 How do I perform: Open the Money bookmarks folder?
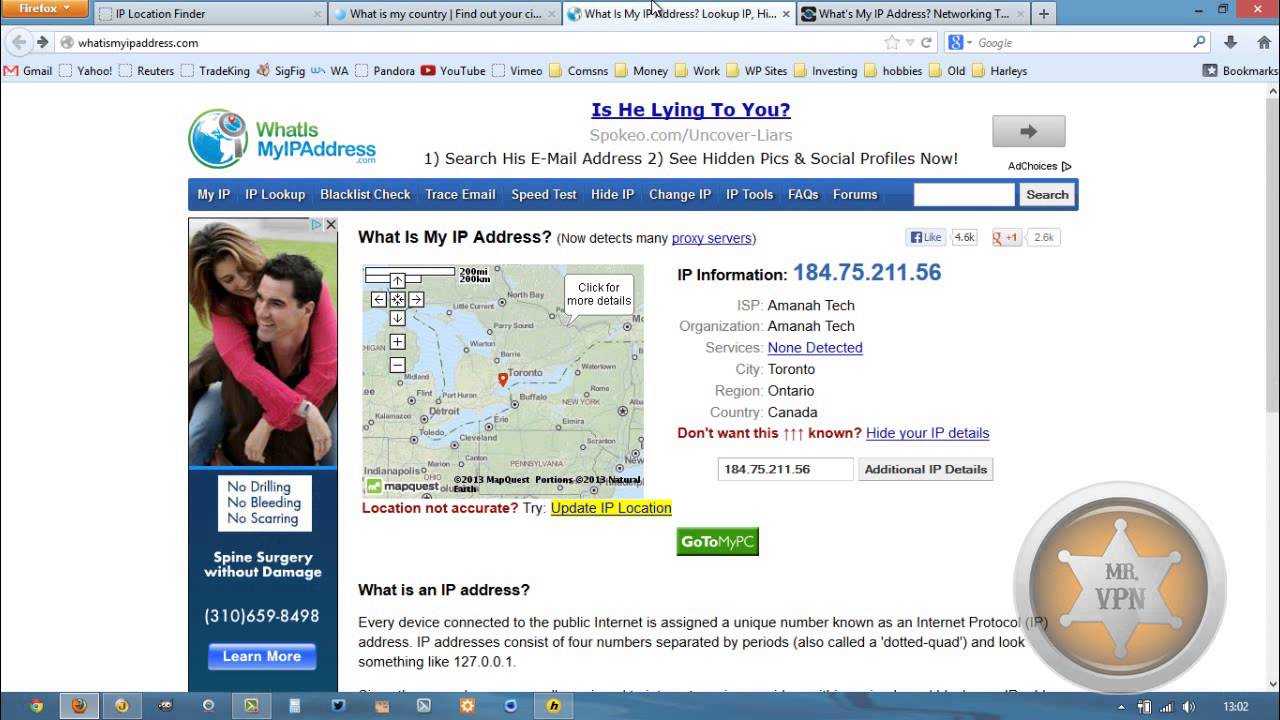(x=641, y=71)
